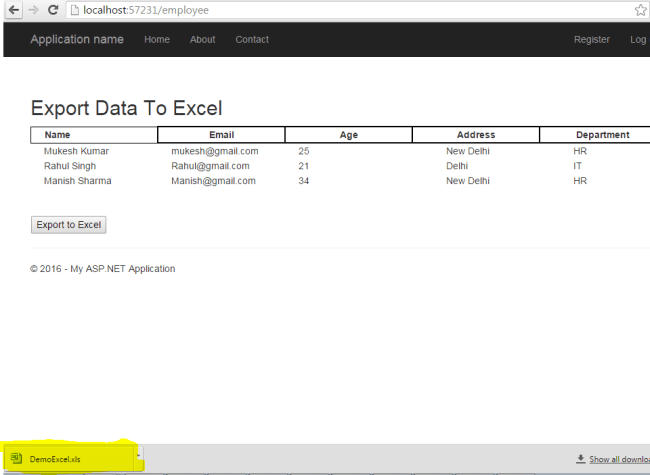Go to the Register page
The width and height of the screenshot is (650, 475).
pyautogui.click(x=592, y=39)
